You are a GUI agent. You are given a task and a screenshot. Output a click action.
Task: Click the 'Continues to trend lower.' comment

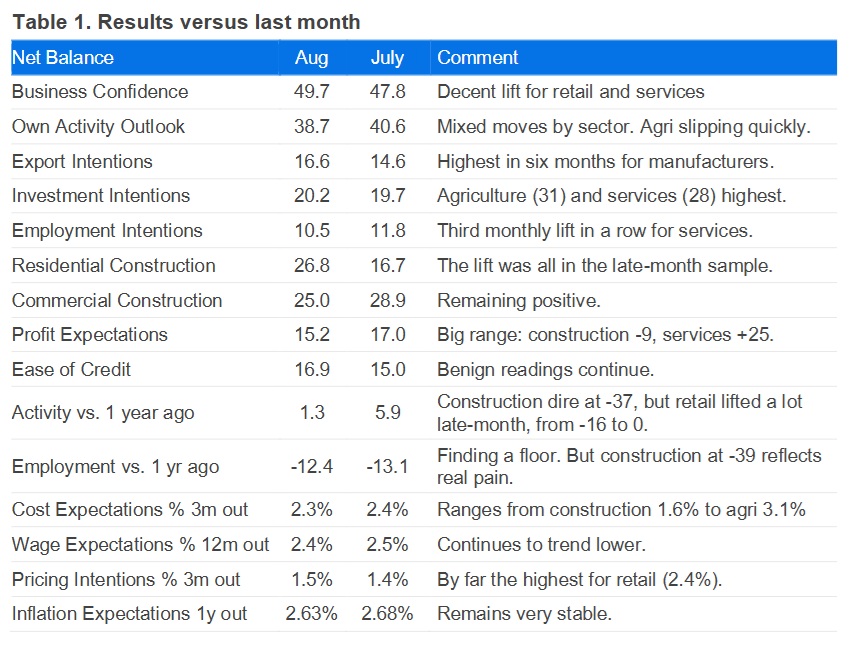(541, 545)
